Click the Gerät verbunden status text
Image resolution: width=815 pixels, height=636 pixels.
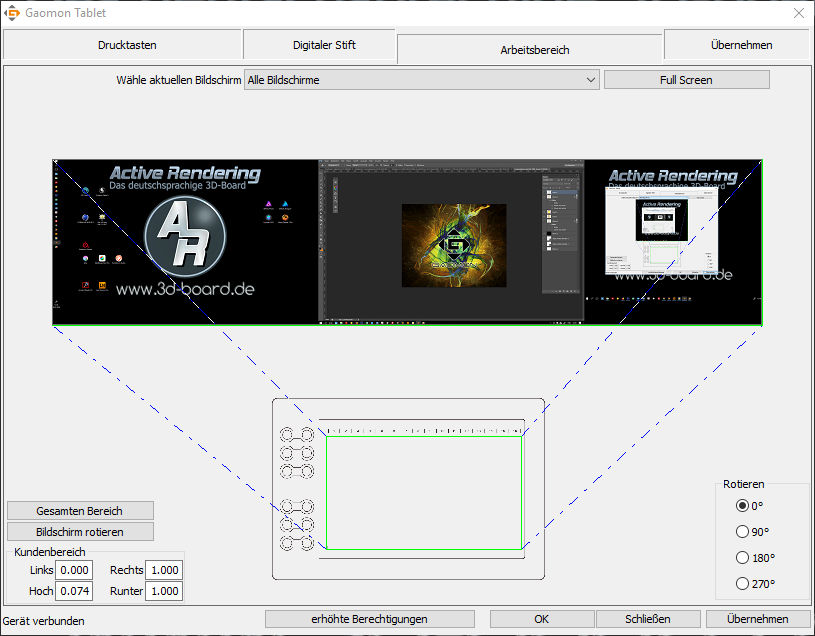click(44, 621)
